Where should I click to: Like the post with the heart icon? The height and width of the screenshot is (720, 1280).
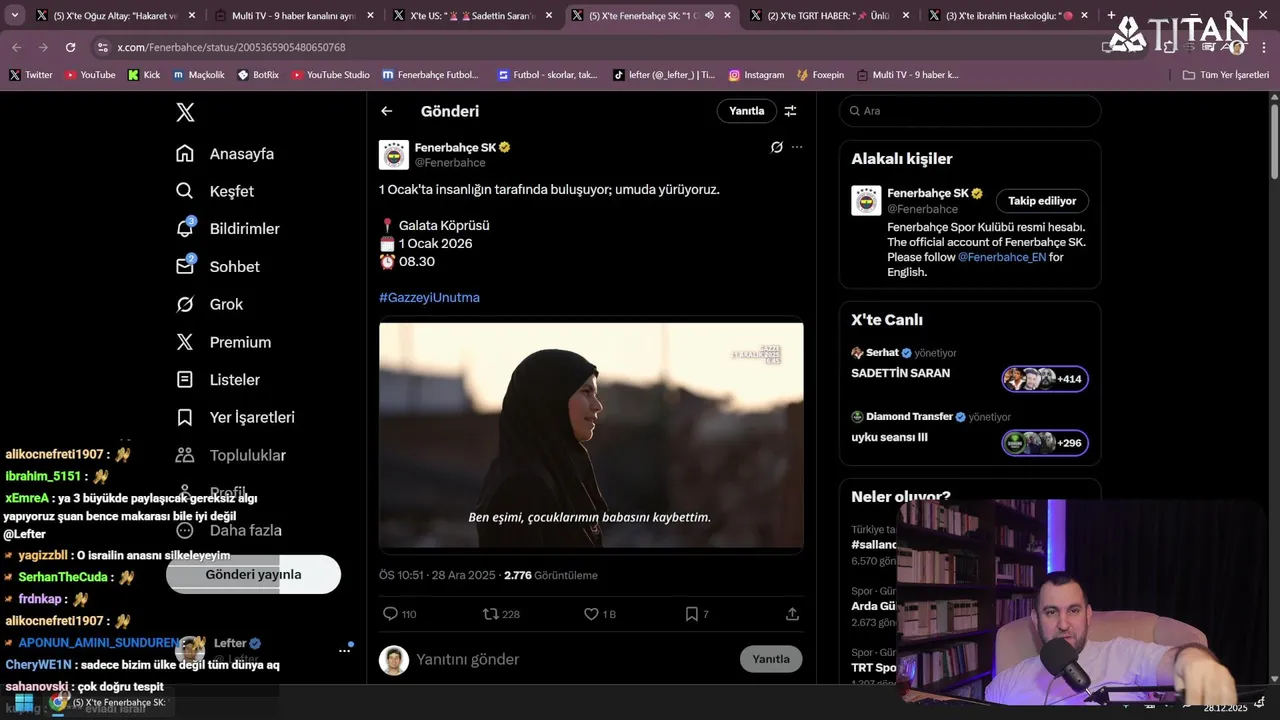[x=591, y=614]
